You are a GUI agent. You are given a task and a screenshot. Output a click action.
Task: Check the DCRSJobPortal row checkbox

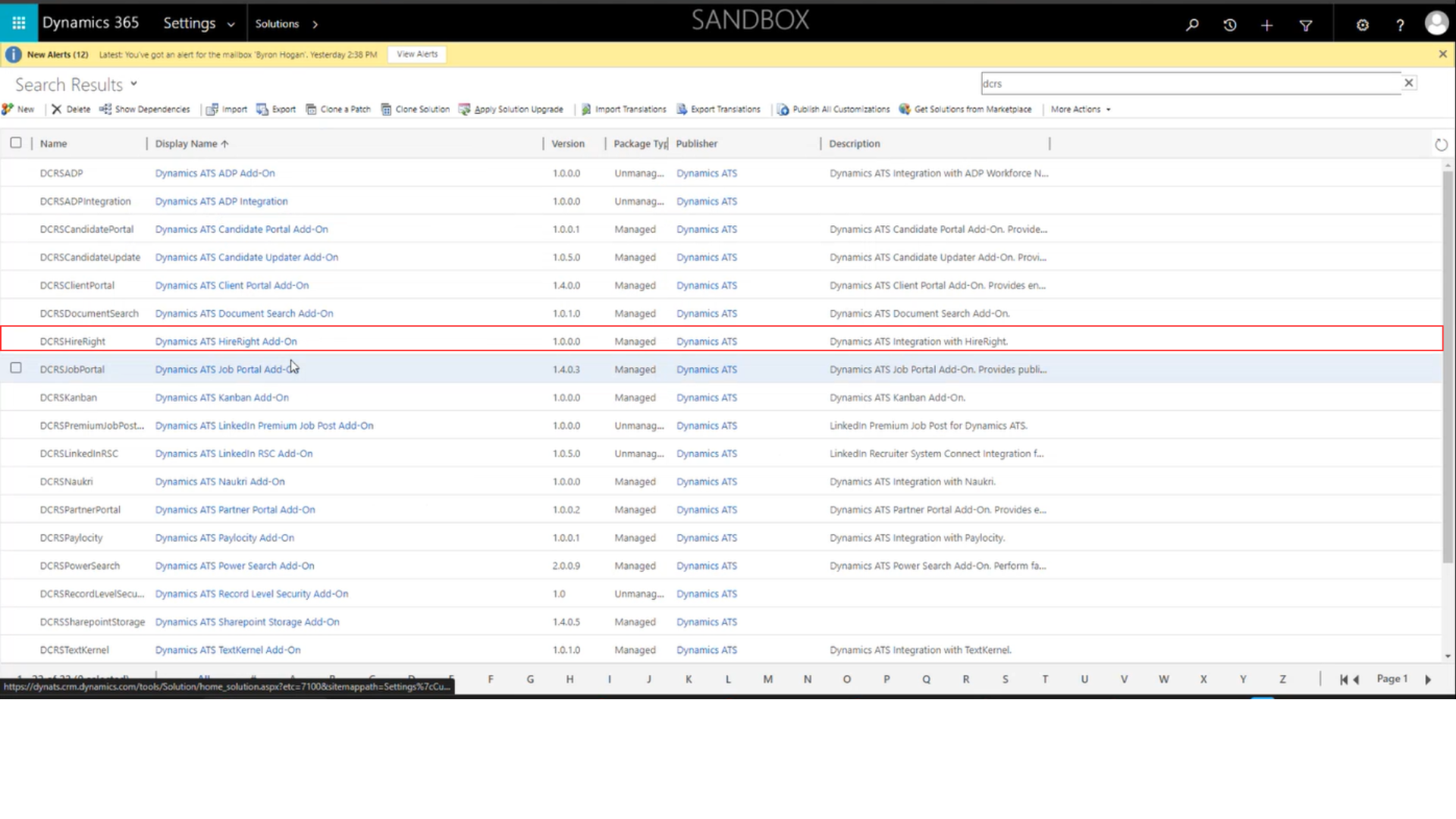pos(16,368)
